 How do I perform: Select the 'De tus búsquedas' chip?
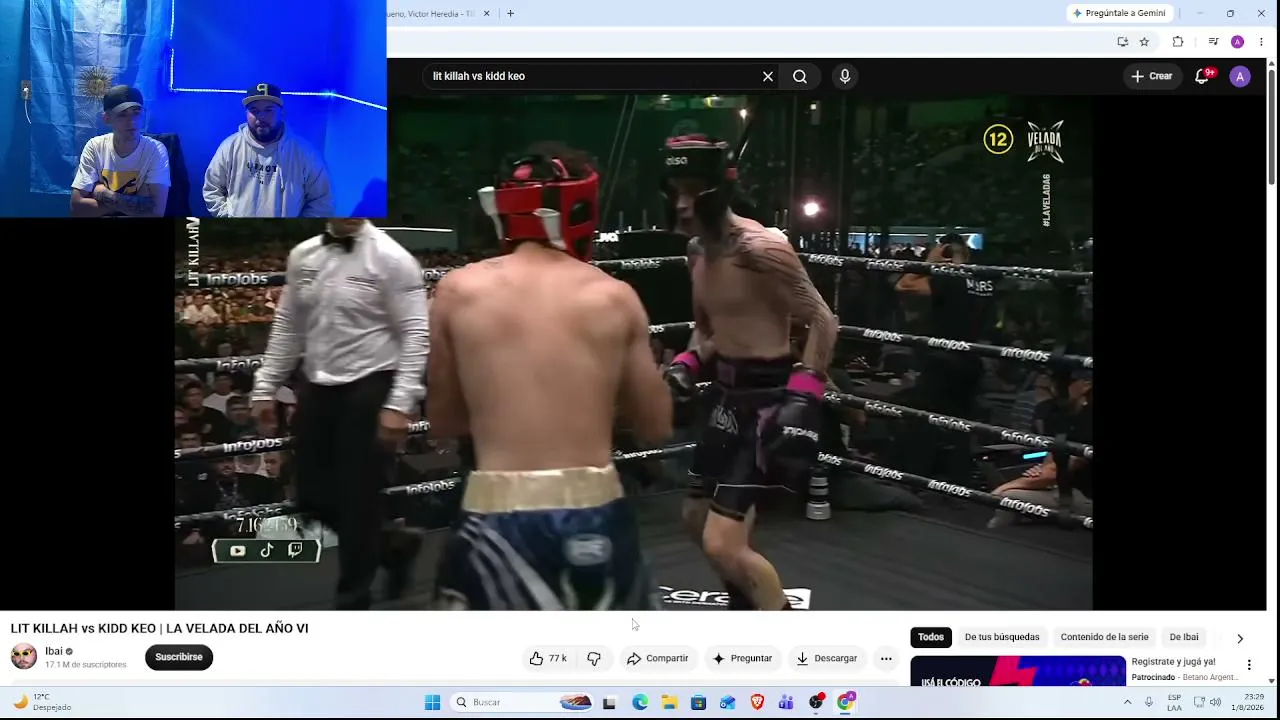pyautogui.click(x=1002, y=637)
